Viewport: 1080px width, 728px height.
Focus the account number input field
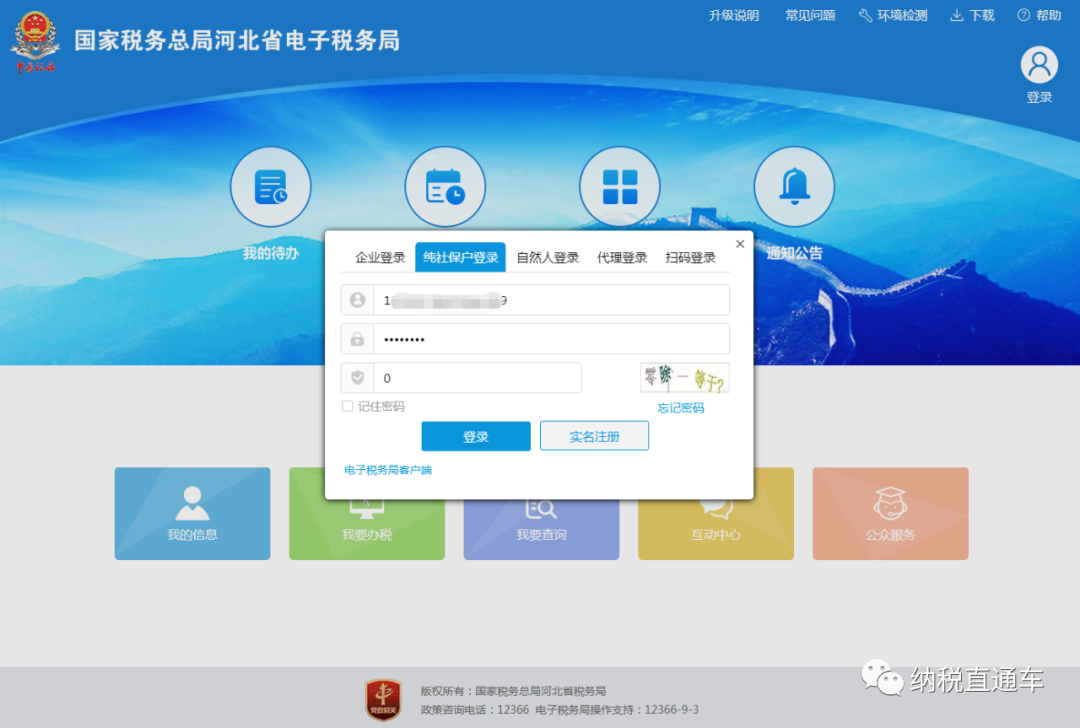point(551,300)
